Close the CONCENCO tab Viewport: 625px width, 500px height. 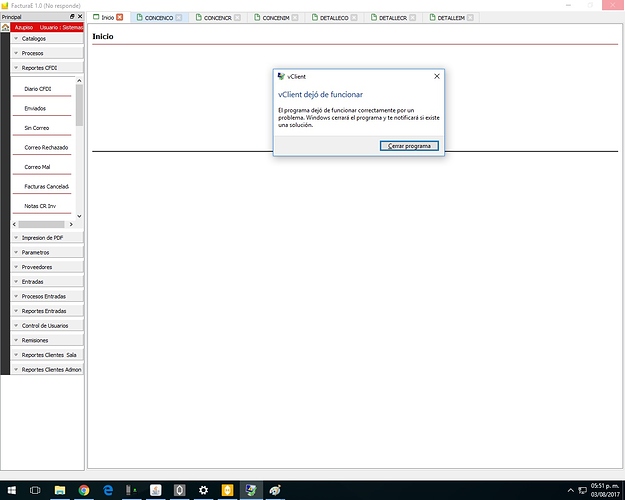pos(179,18)
